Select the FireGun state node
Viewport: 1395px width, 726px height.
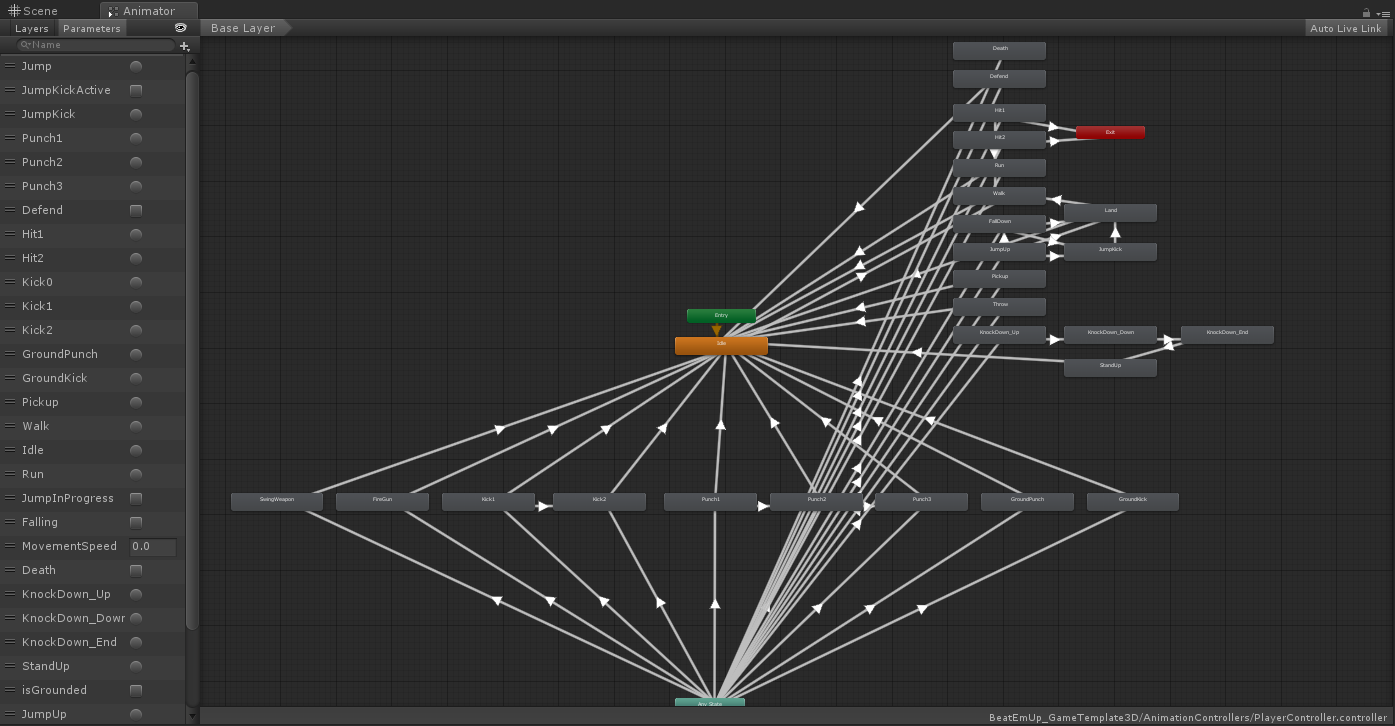pos(382,501)
